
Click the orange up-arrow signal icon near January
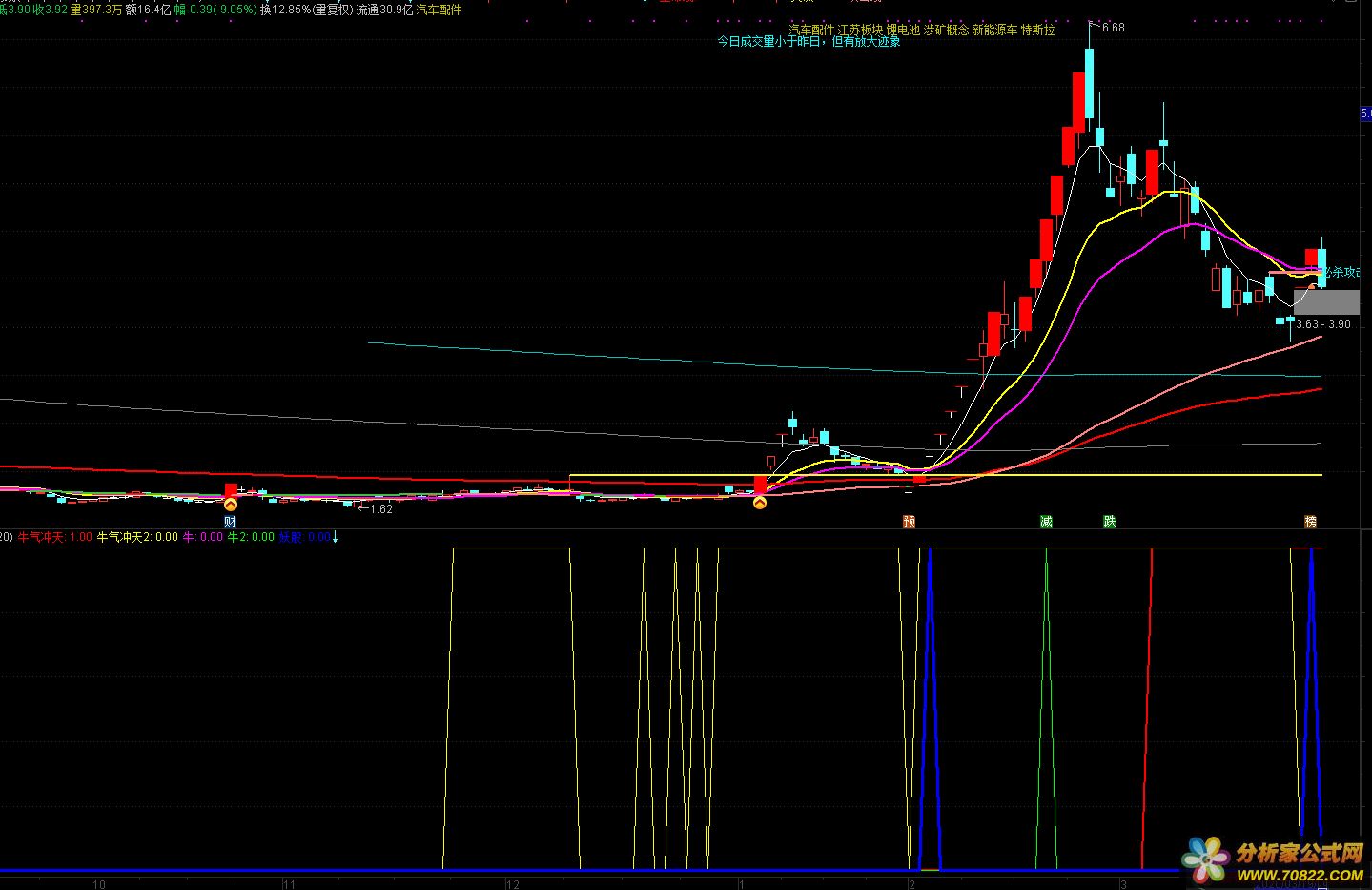coord(759,503)
